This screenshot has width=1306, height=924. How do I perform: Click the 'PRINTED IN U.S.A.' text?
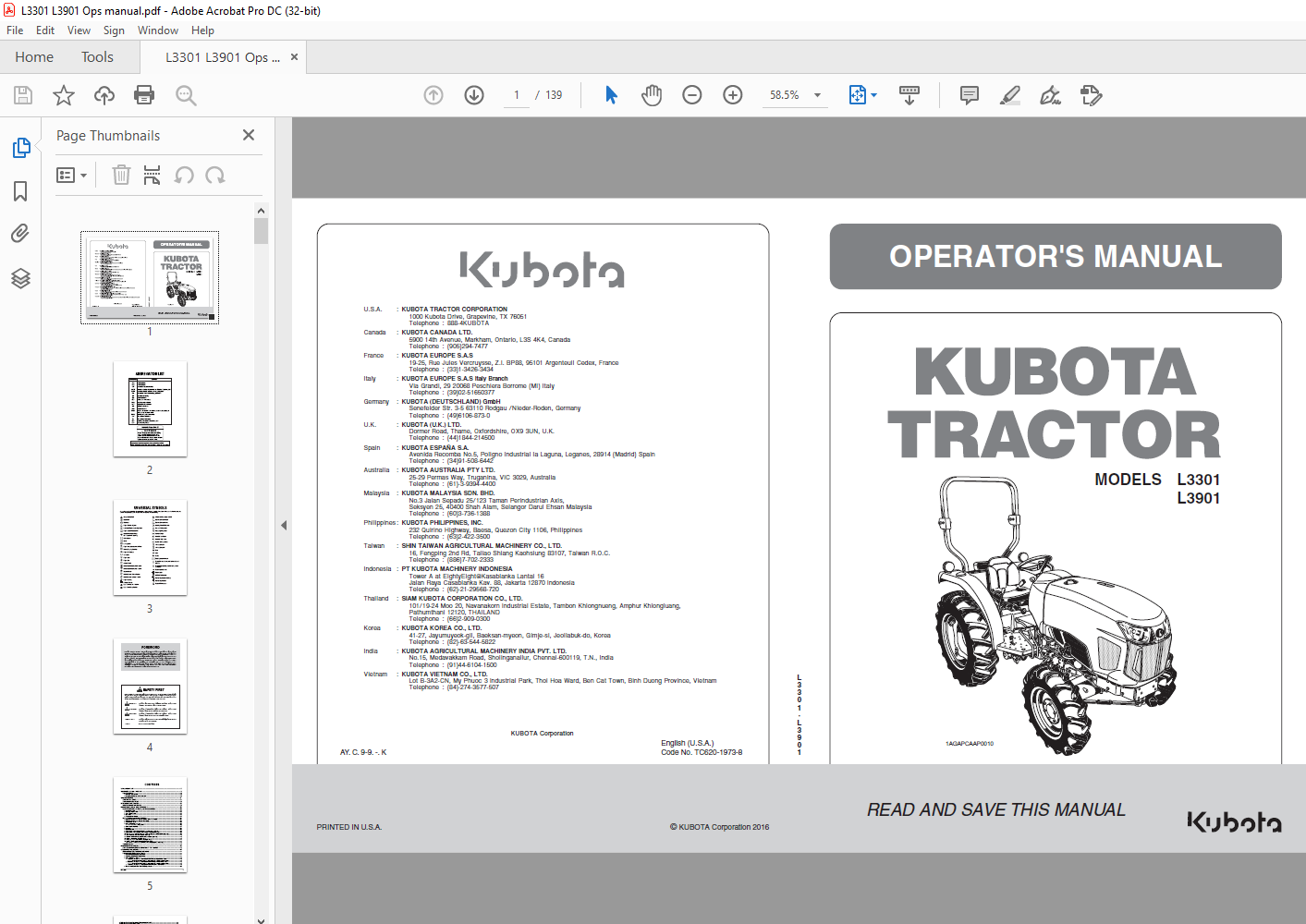click(x=348, y=827)
